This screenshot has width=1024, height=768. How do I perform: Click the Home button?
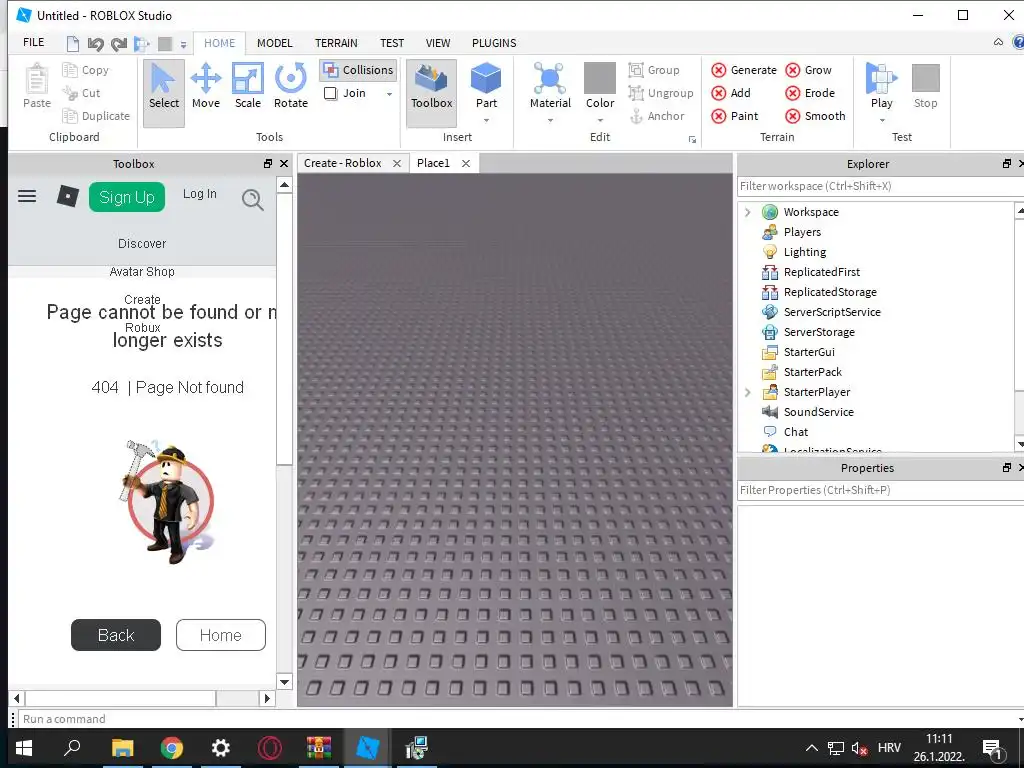click(221, 635)
